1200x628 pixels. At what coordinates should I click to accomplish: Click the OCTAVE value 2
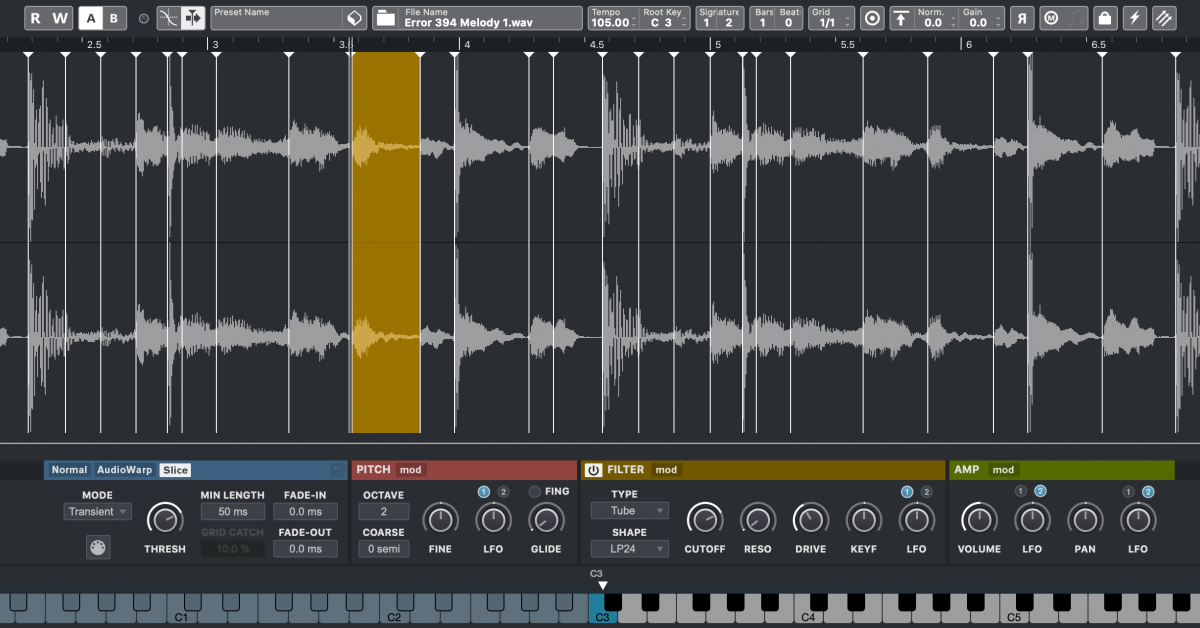(x=384, y=512)
